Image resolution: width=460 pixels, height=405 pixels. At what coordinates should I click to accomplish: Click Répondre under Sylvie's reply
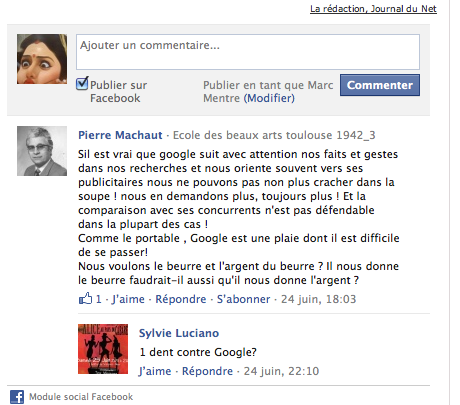click(207, 371)
